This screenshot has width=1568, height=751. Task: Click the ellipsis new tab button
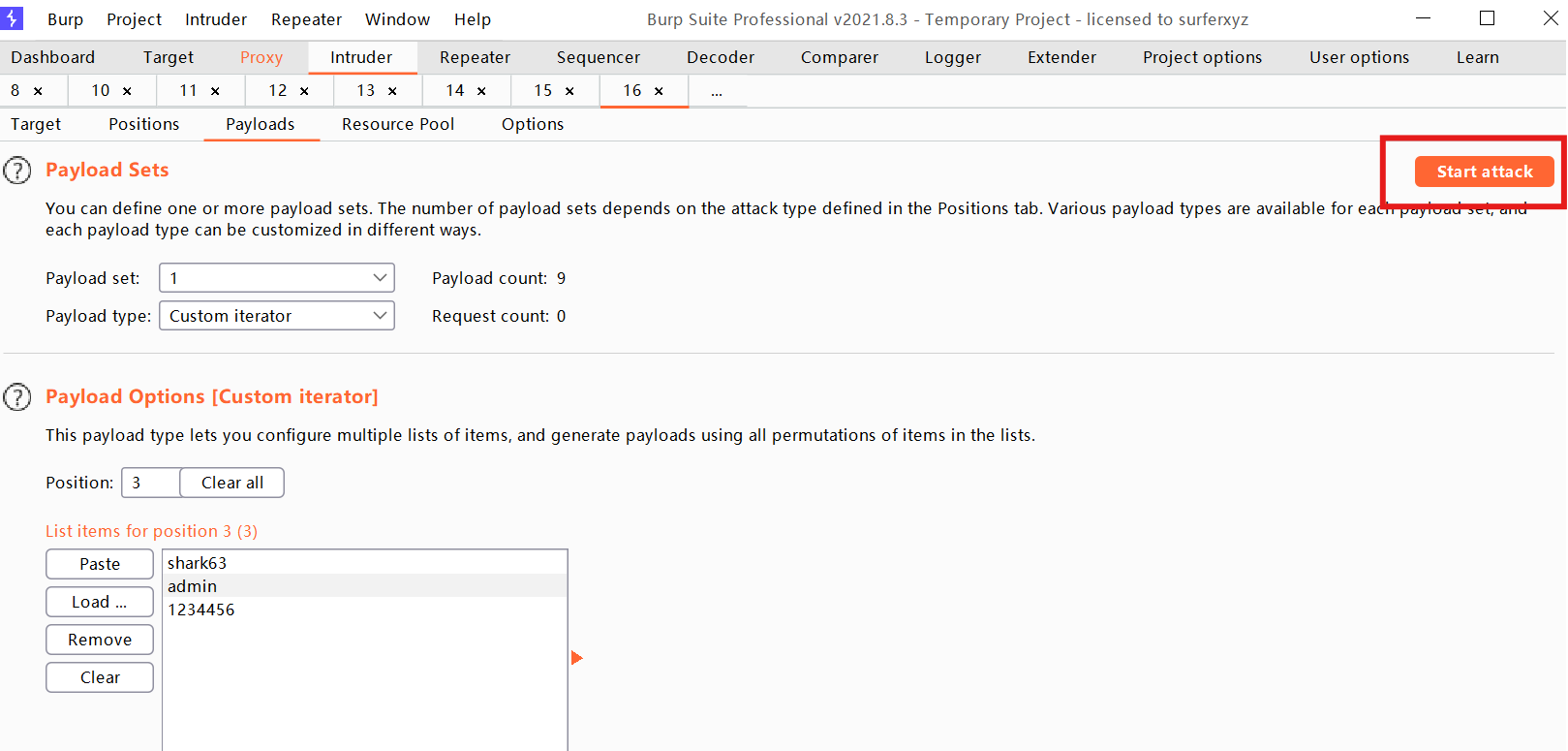717,91
